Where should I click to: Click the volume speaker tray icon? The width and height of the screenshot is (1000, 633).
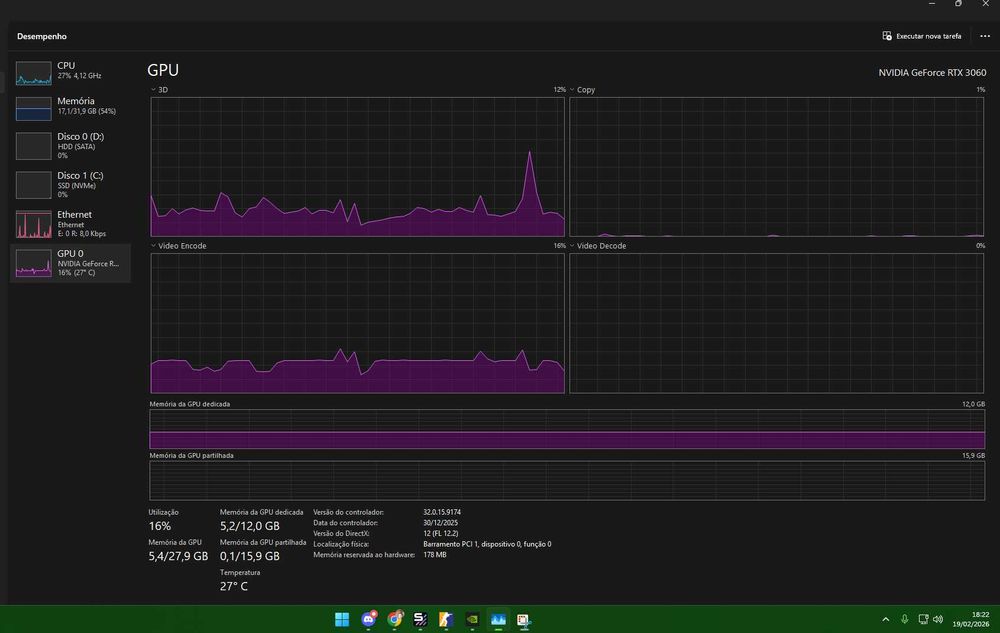(x=938, y=619)
